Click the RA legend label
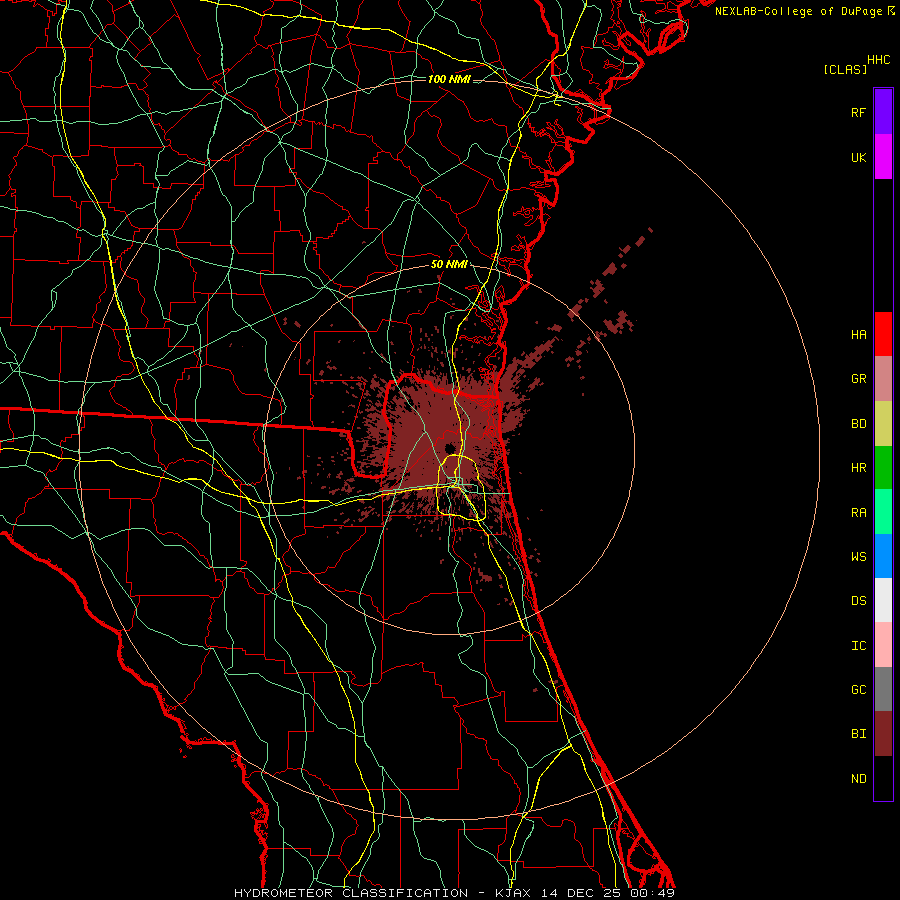 [858, 513]
